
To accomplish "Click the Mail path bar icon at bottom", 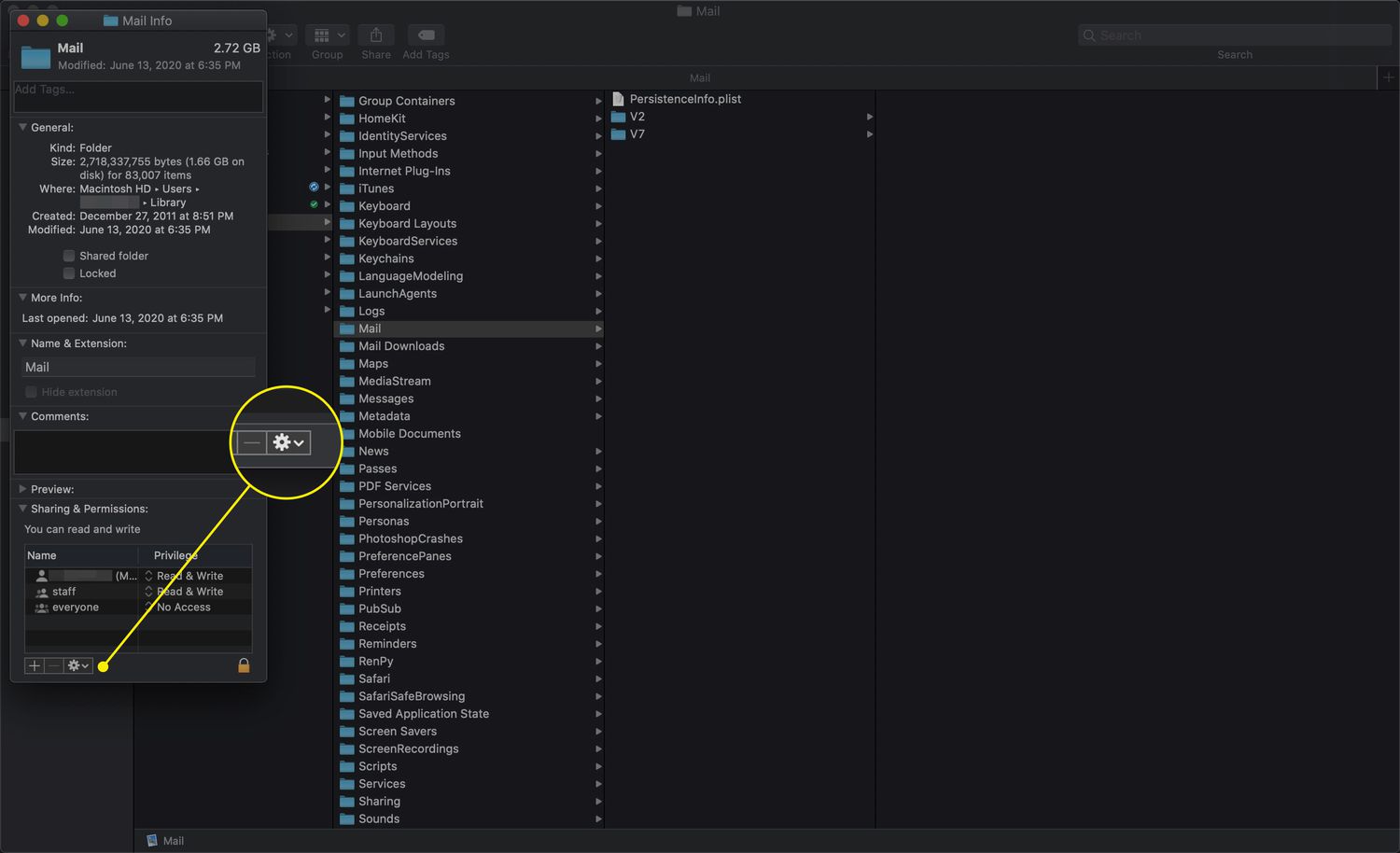I will [152, 841].
